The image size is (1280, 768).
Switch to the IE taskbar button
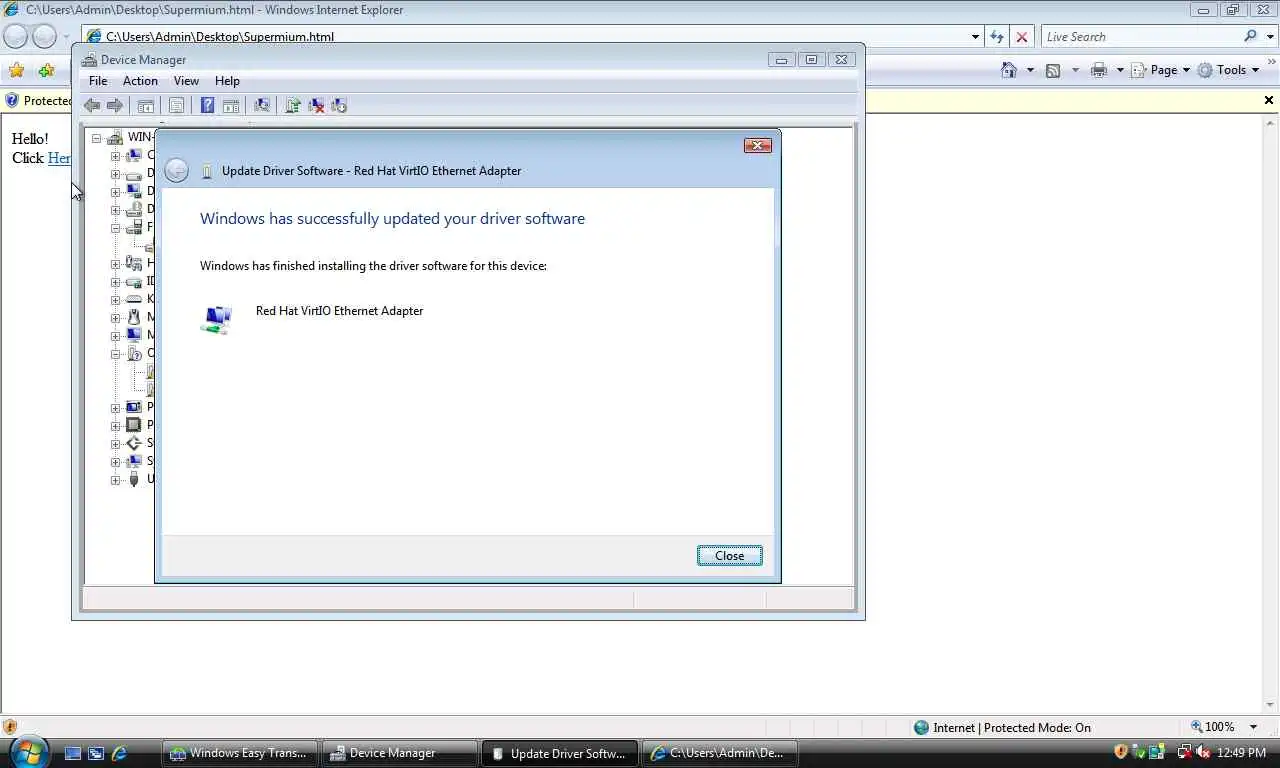tap(721, 753)
